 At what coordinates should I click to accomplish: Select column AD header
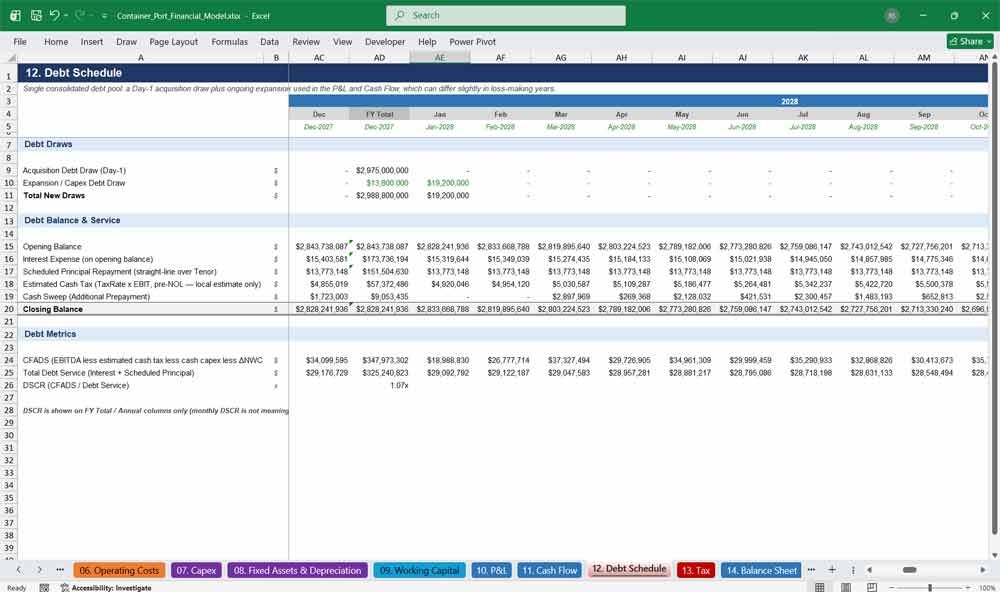[379, 57]
